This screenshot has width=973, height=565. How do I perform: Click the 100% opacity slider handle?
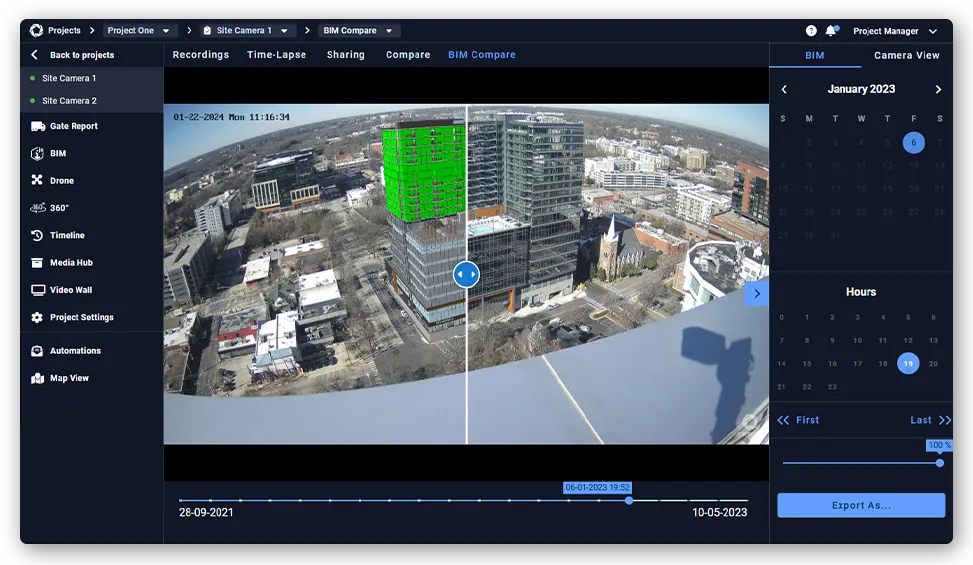coord(940,463)
